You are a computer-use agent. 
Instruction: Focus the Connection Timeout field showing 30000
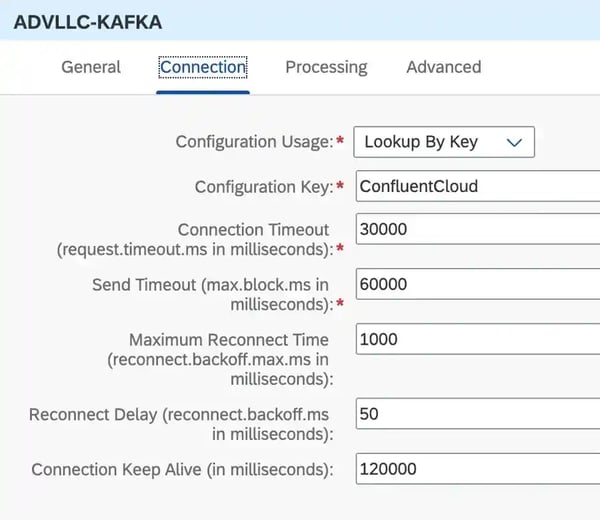477,230
